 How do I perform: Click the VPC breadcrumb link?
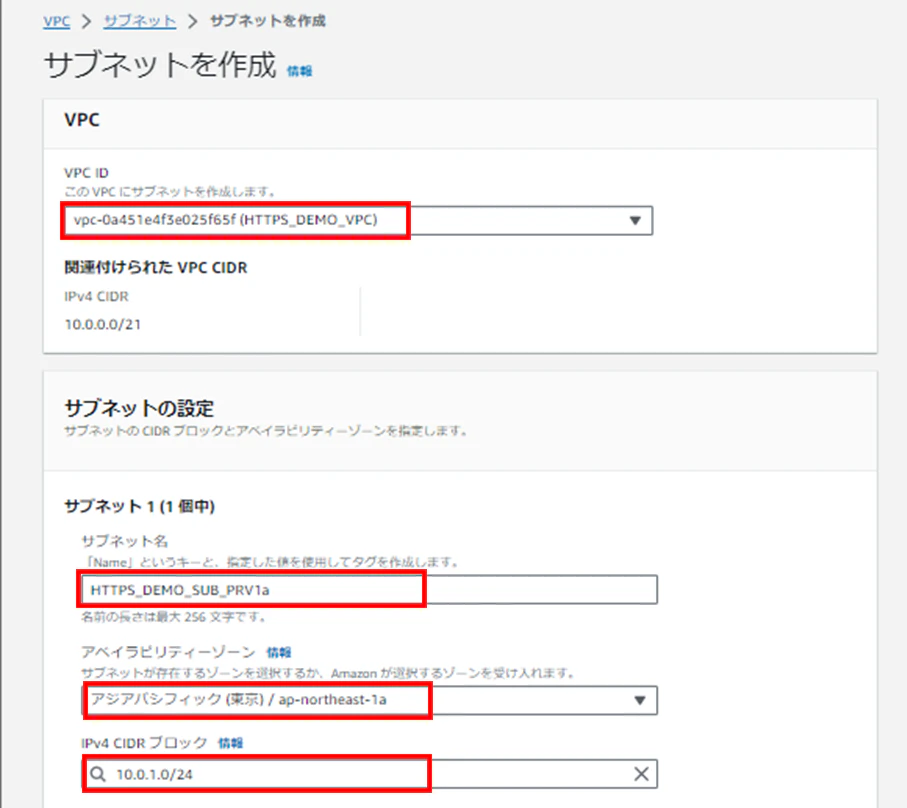[56, 21]
